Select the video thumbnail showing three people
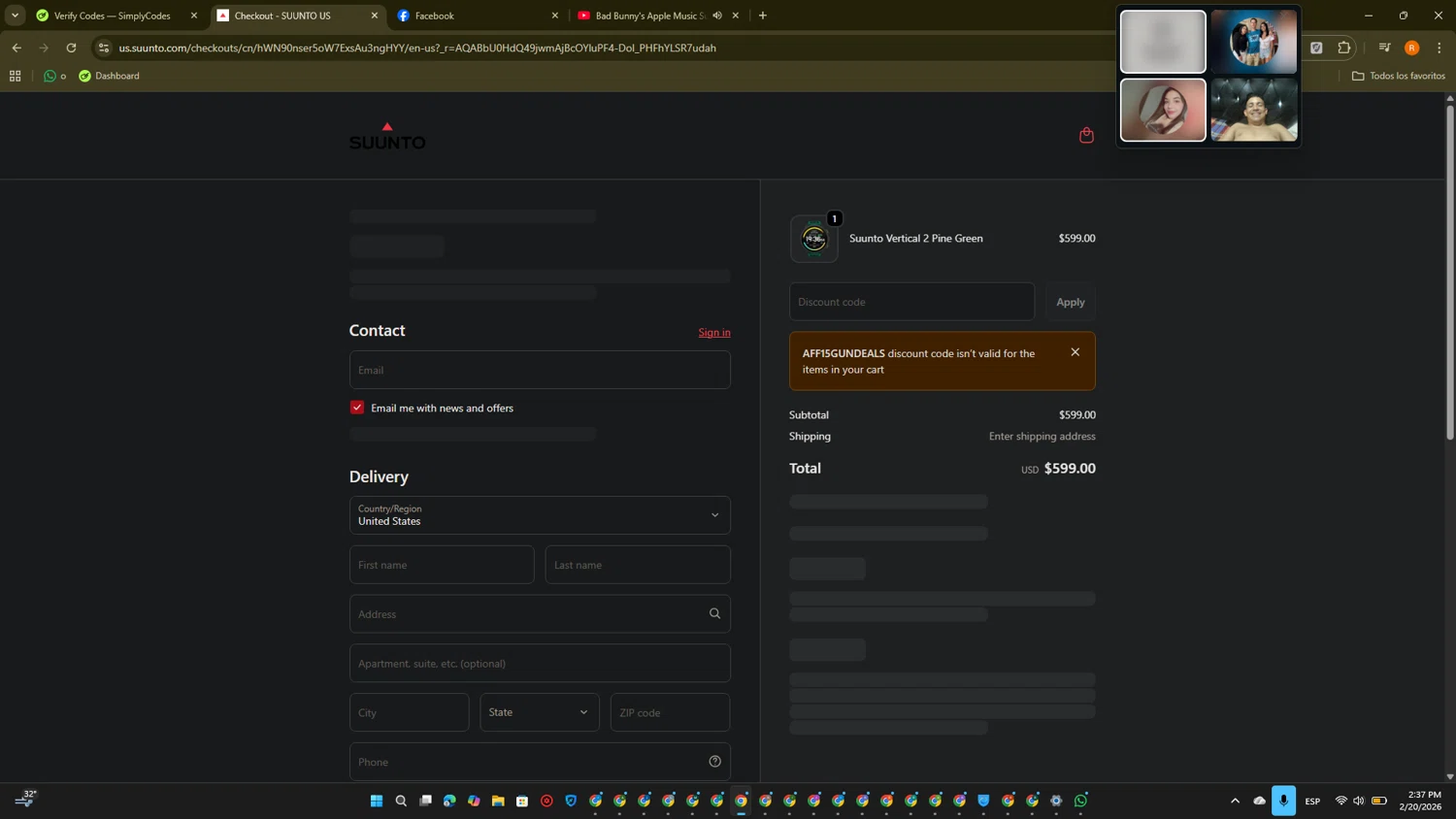The image size is (1456, 819). [1253, 42]
